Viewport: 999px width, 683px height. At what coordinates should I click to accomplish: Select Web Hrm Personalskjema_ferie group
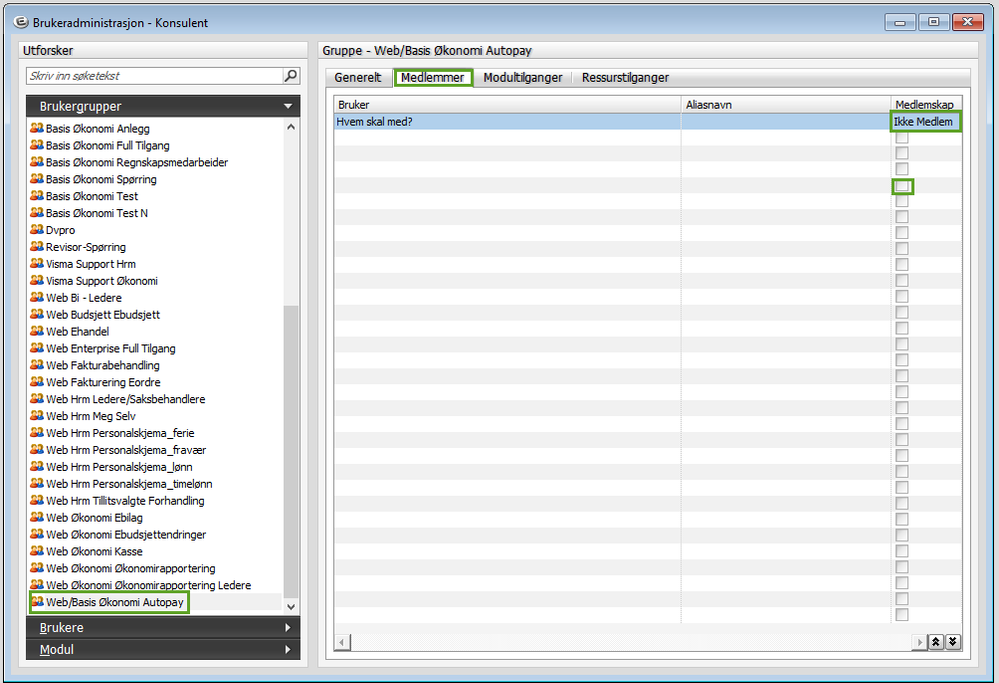point(120,433)
